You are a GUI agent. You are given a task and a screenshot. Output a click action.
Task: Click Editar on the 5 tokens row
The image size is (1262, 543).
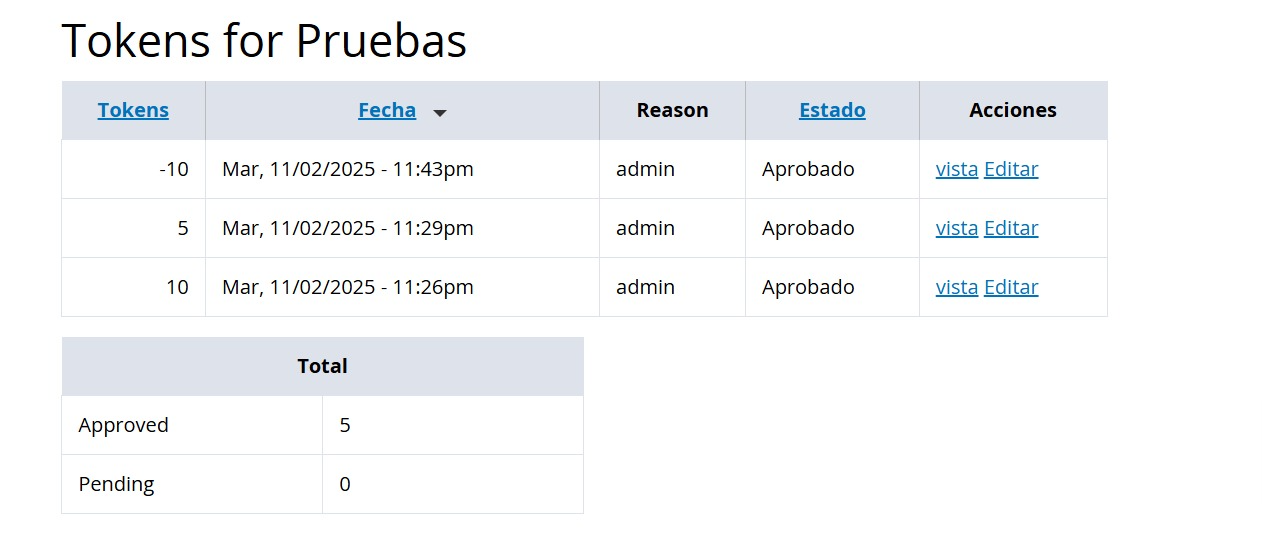coord(1011,229)
